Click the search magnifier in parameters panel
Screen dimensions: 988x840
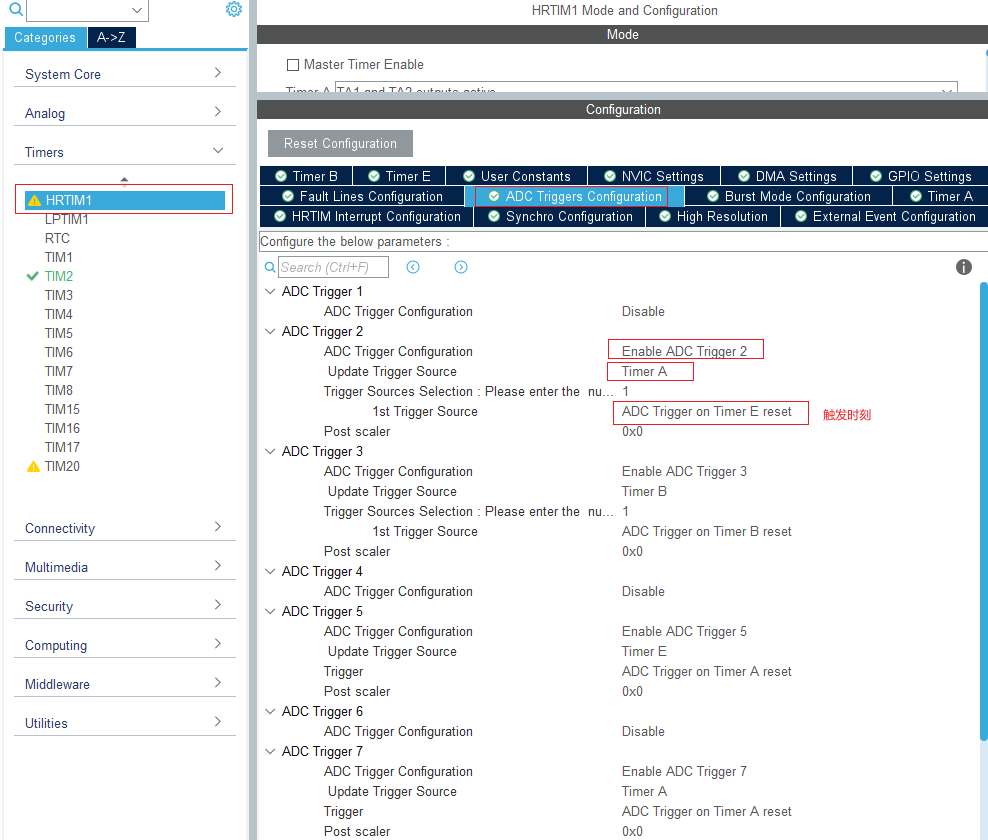coord(268,267)
